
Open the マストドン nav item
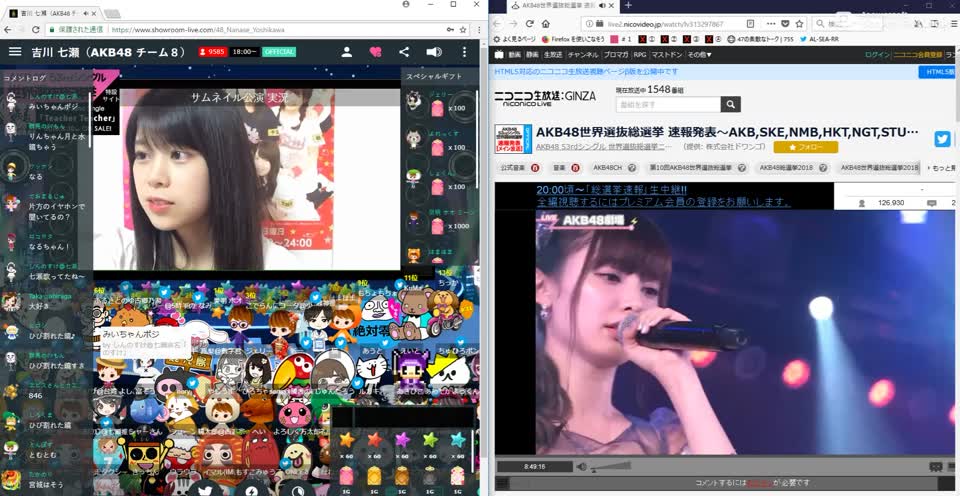pyautogui.click(x=667, y=54)
